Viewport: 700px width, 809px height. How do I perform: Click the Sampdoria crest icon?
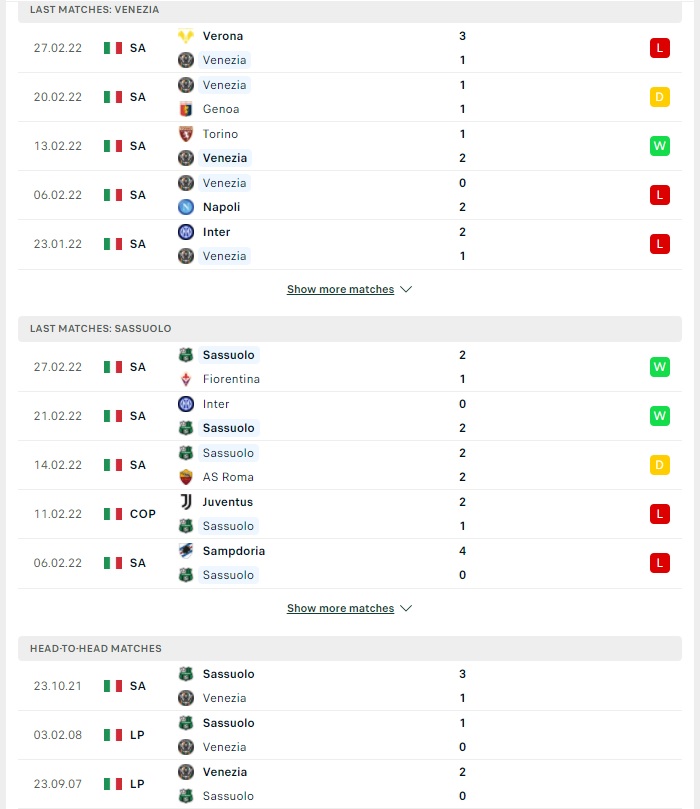click(x=186, y=551)
